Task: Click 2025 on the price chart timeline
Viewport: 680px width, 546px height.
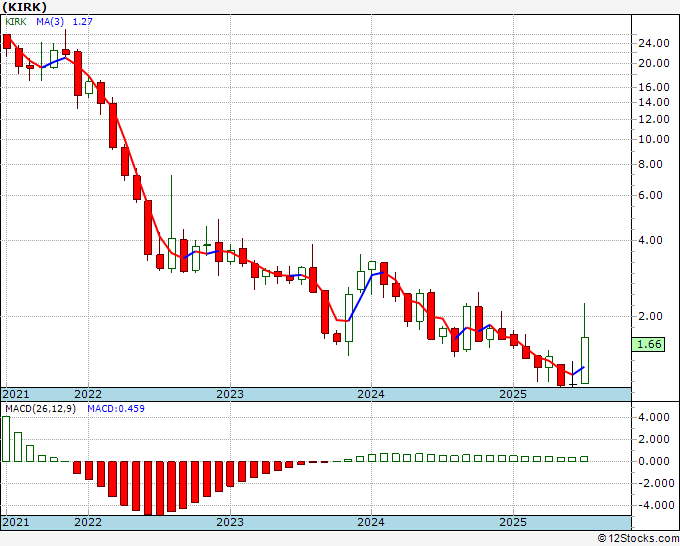Action: (513, 394)
